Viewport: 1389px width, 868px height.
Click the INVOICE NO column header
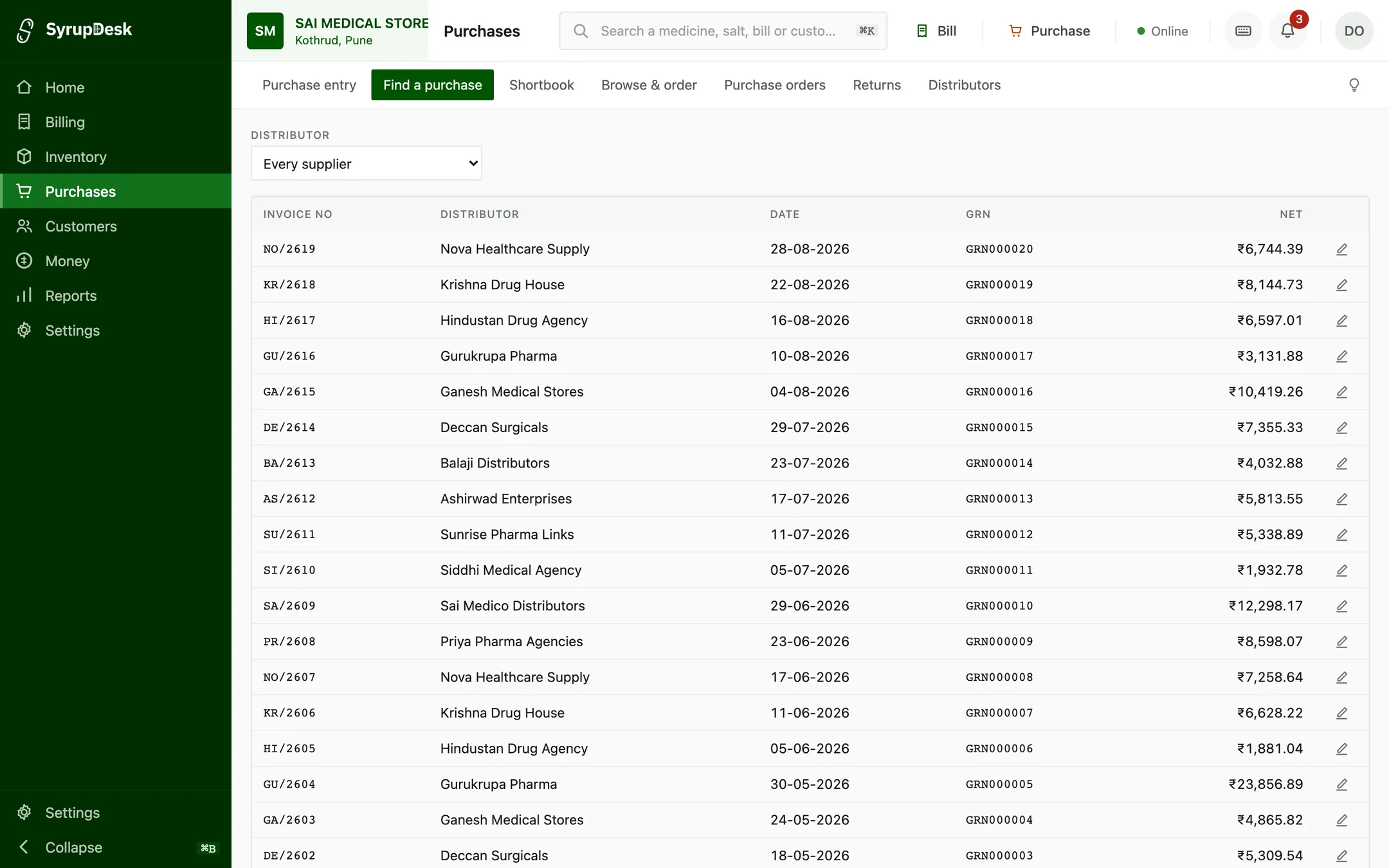tap(298, 214)
